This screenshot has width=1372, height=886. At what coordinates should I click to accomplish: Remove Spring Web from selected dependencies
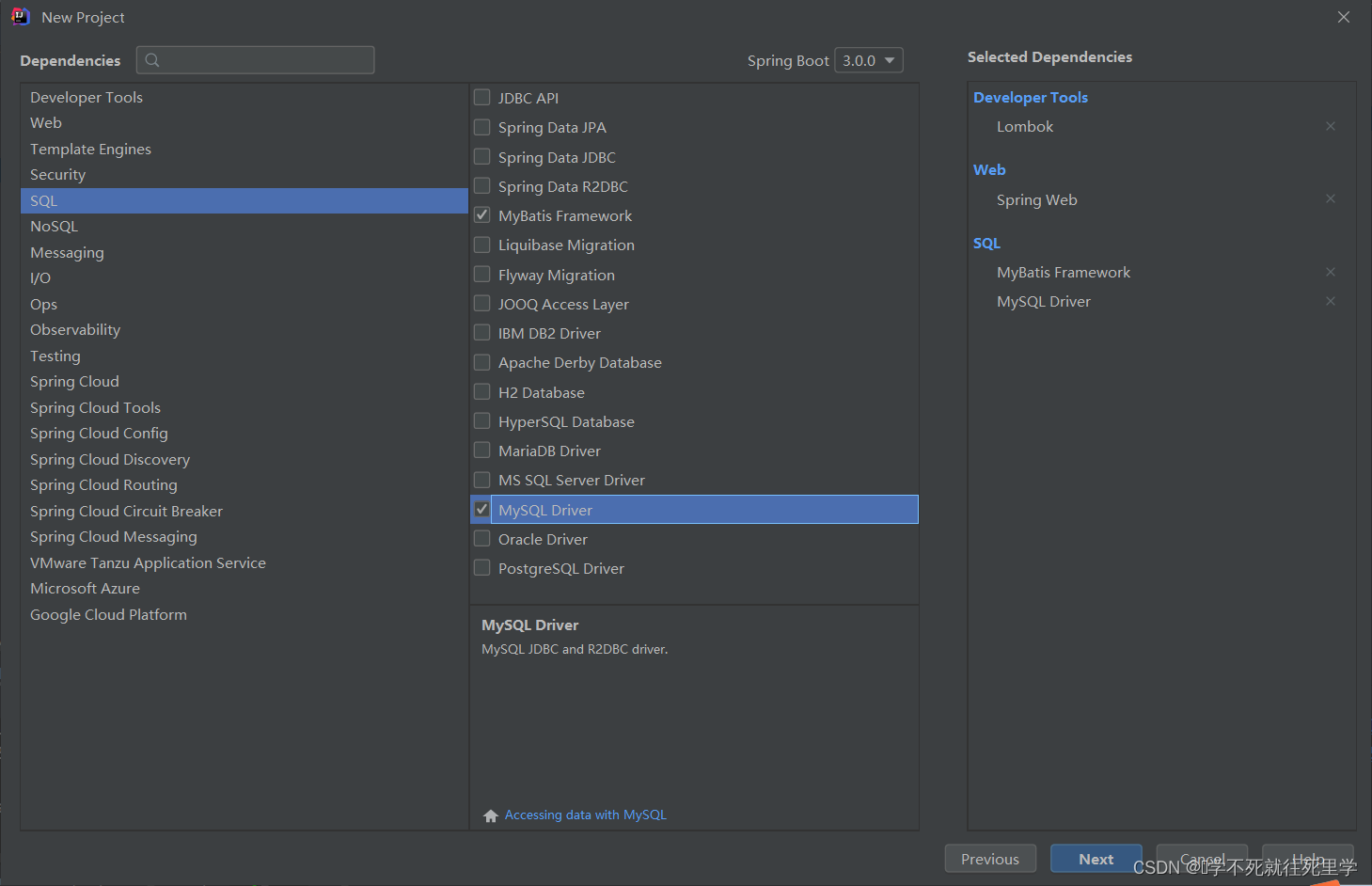point(1330,198)
